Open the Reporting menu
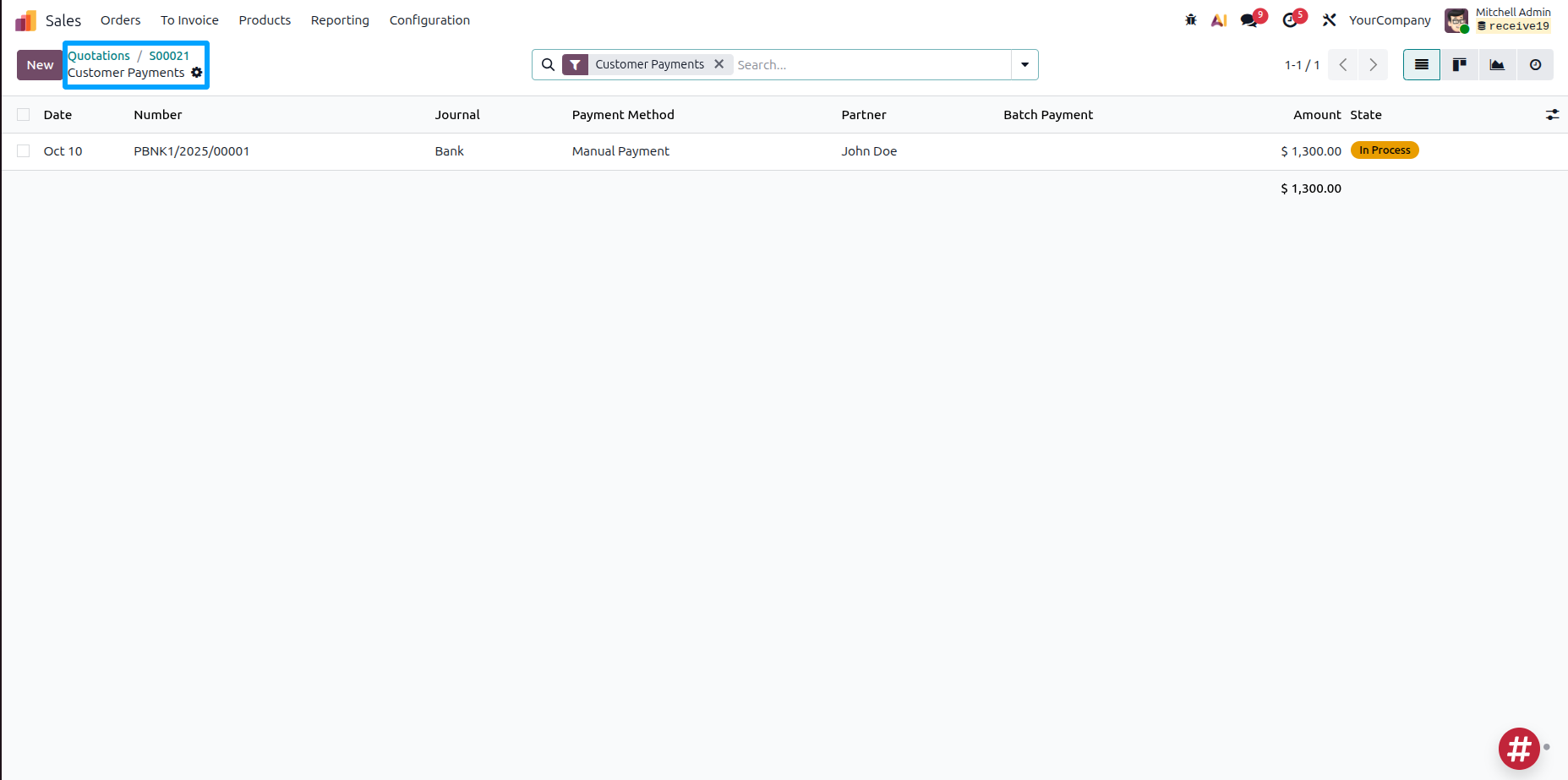Viewport: 1568px width, 780px height. click(340, 20)
